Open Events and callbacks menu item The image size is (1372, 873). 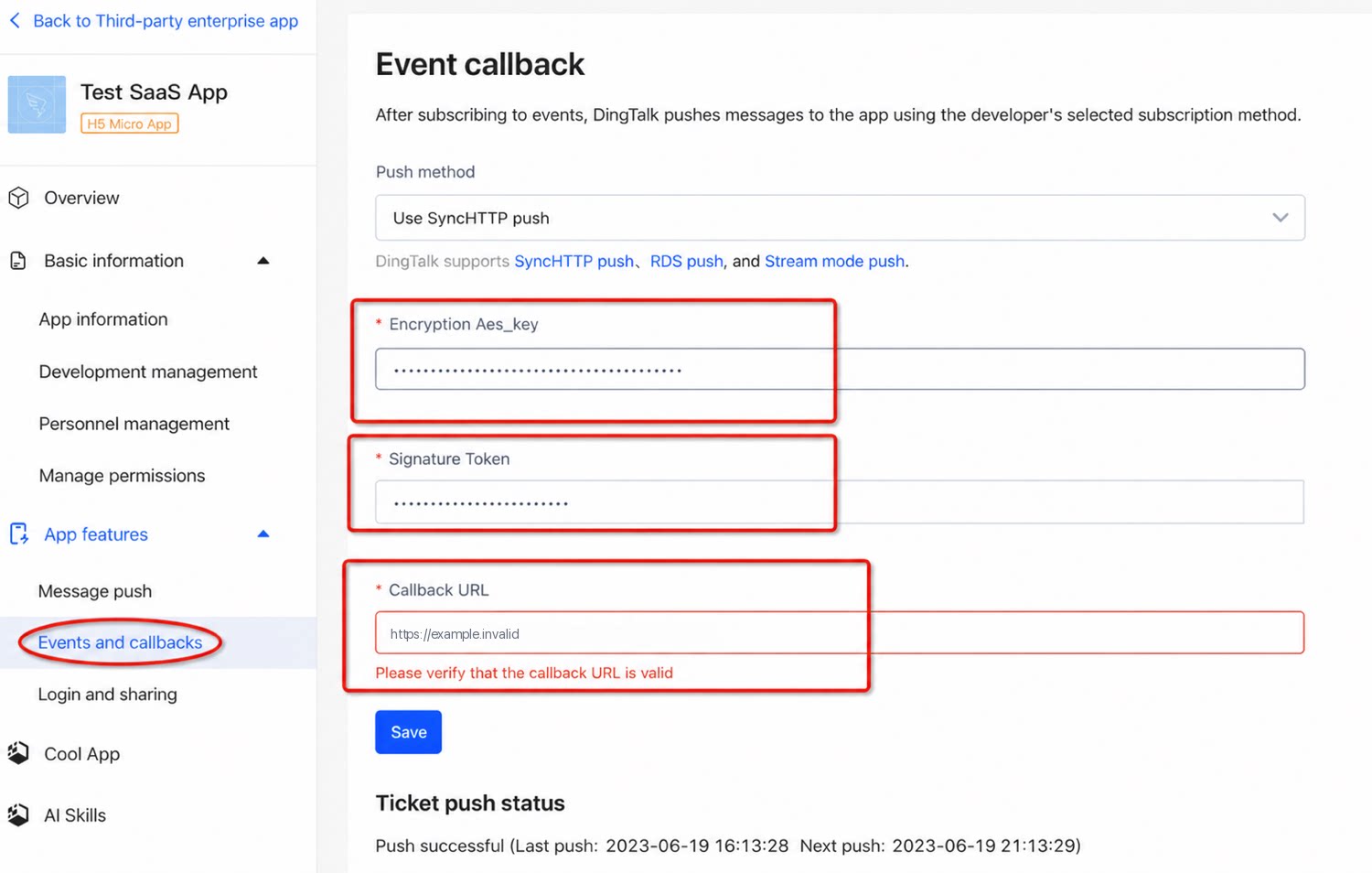point(120,642)
